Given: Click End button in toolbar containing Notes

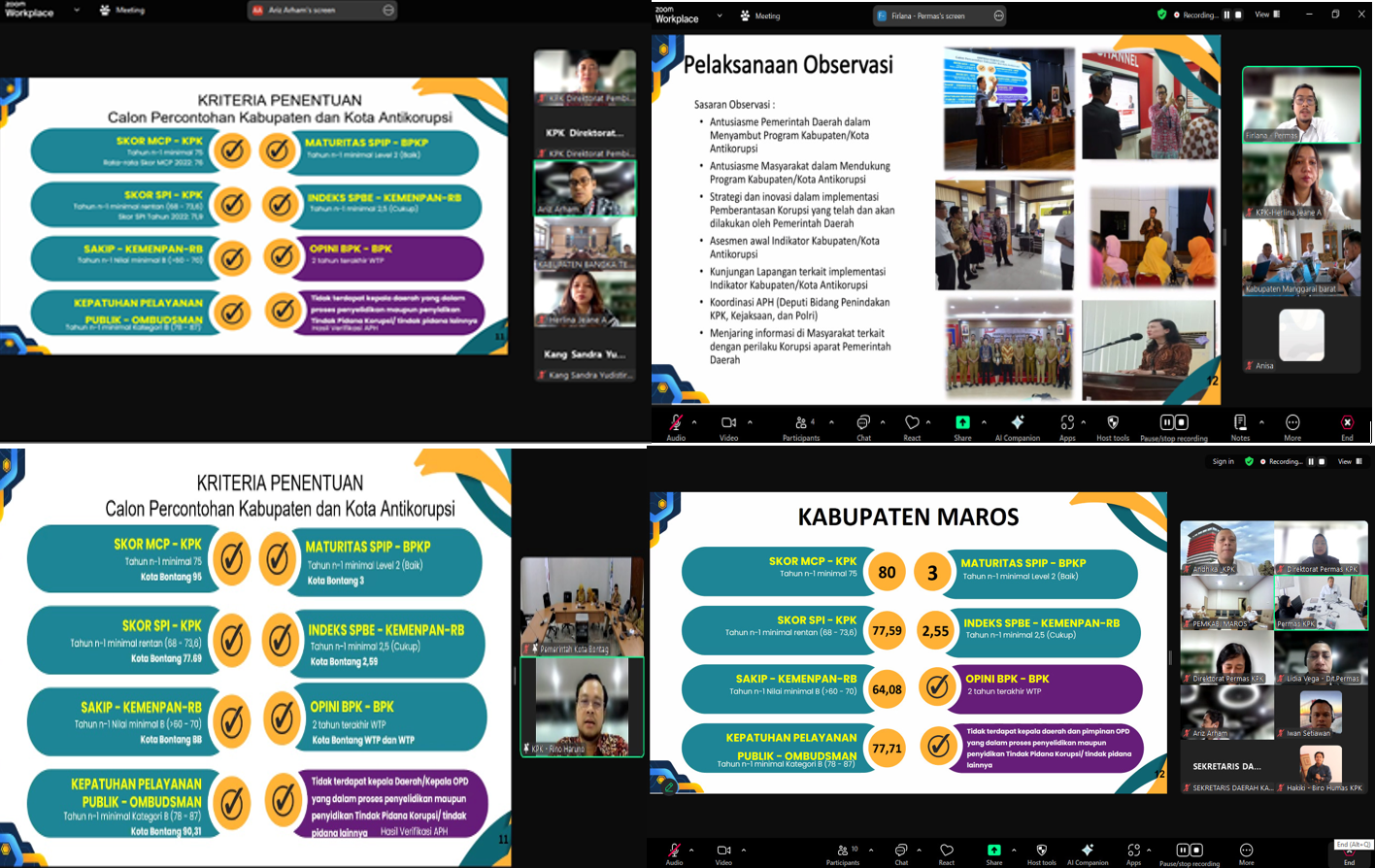Looking at the screenshot, I should click(x=1347, y=423).
